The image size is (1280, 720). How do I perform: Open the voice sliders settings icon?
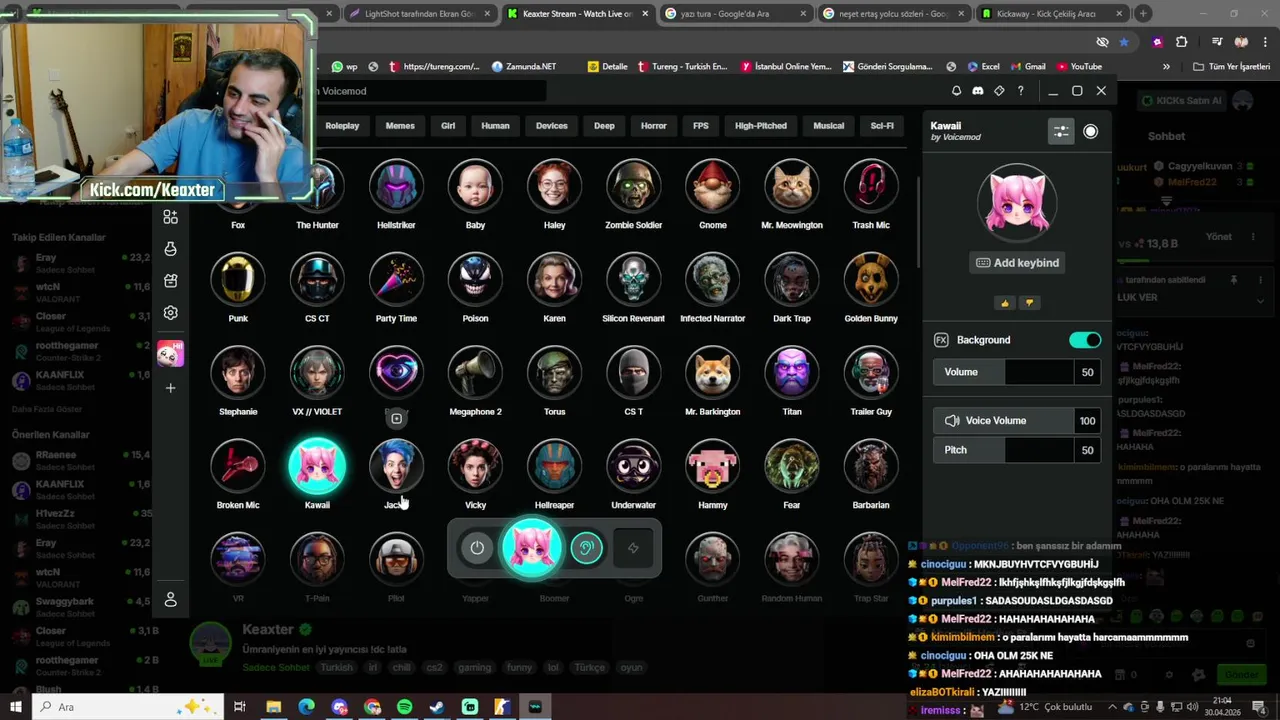[1061, 131]
